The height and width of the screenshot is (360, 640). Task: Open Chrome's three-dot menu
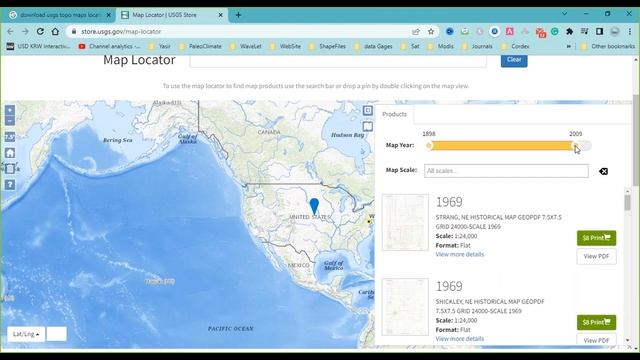point(630,31)
